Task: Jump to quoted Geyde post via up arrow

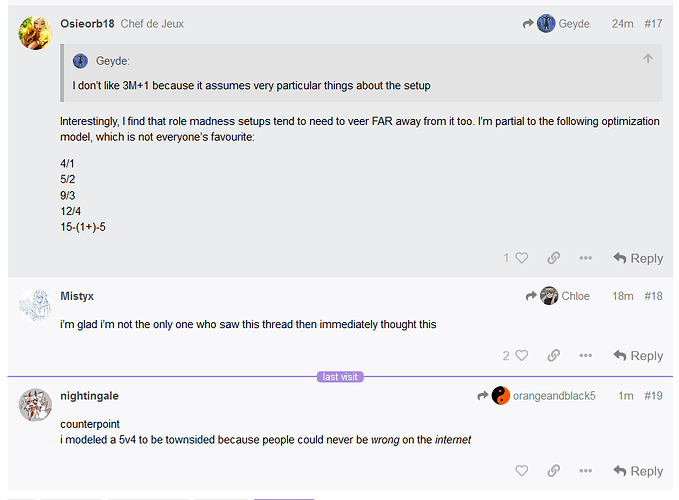Action: pos(648,58)
